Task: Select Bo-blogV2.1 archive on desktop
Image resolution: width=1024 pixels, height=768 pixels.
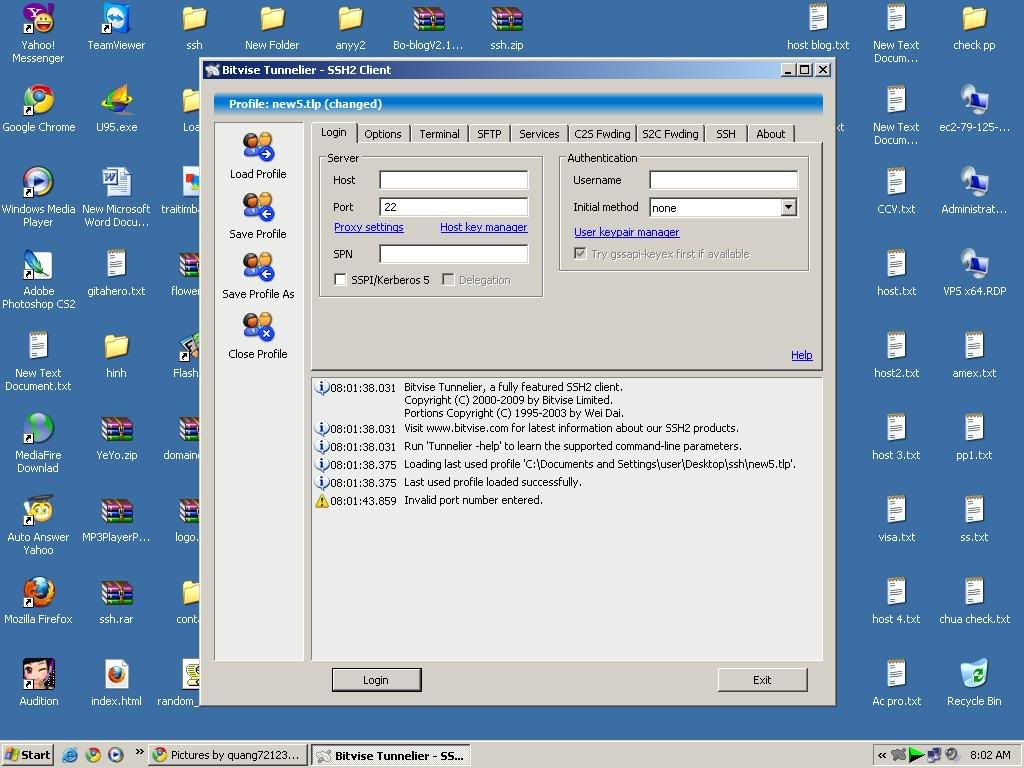Action: tap(428, 27)
